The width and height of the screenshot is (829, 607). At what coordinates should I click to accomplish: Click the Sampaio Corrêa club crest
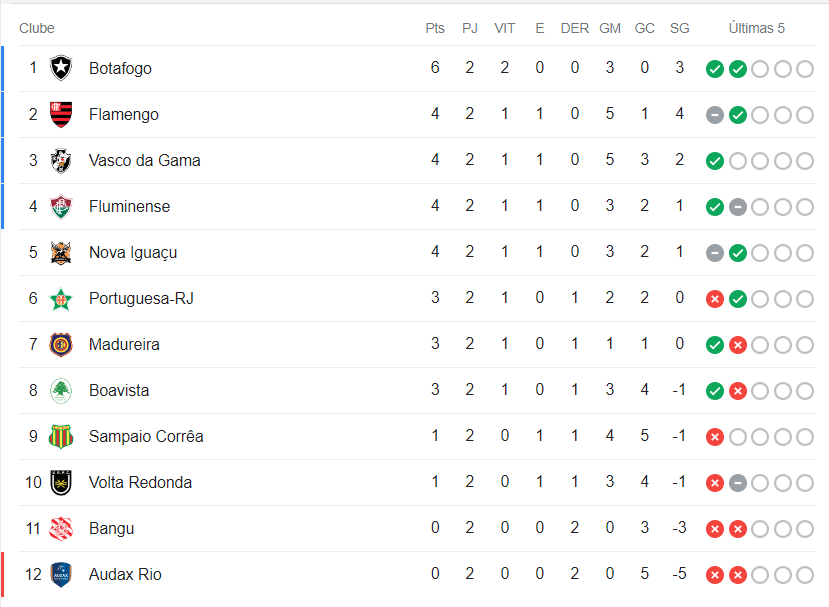[61, 436]
